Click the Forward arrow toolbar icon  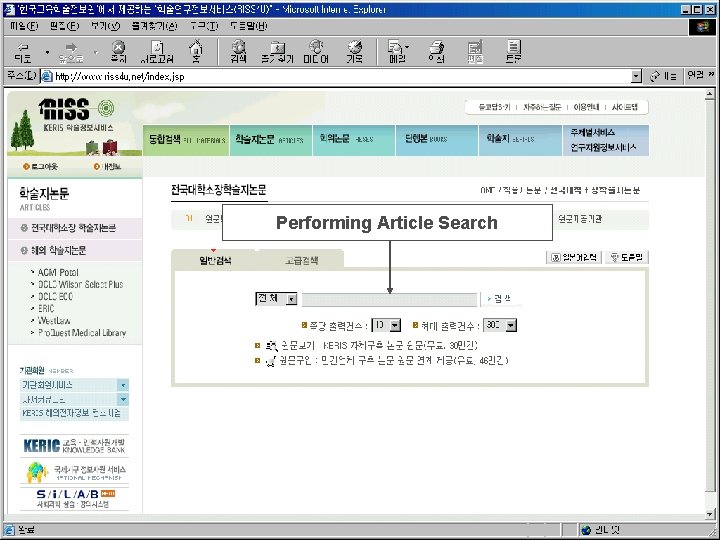click(71, 51)
